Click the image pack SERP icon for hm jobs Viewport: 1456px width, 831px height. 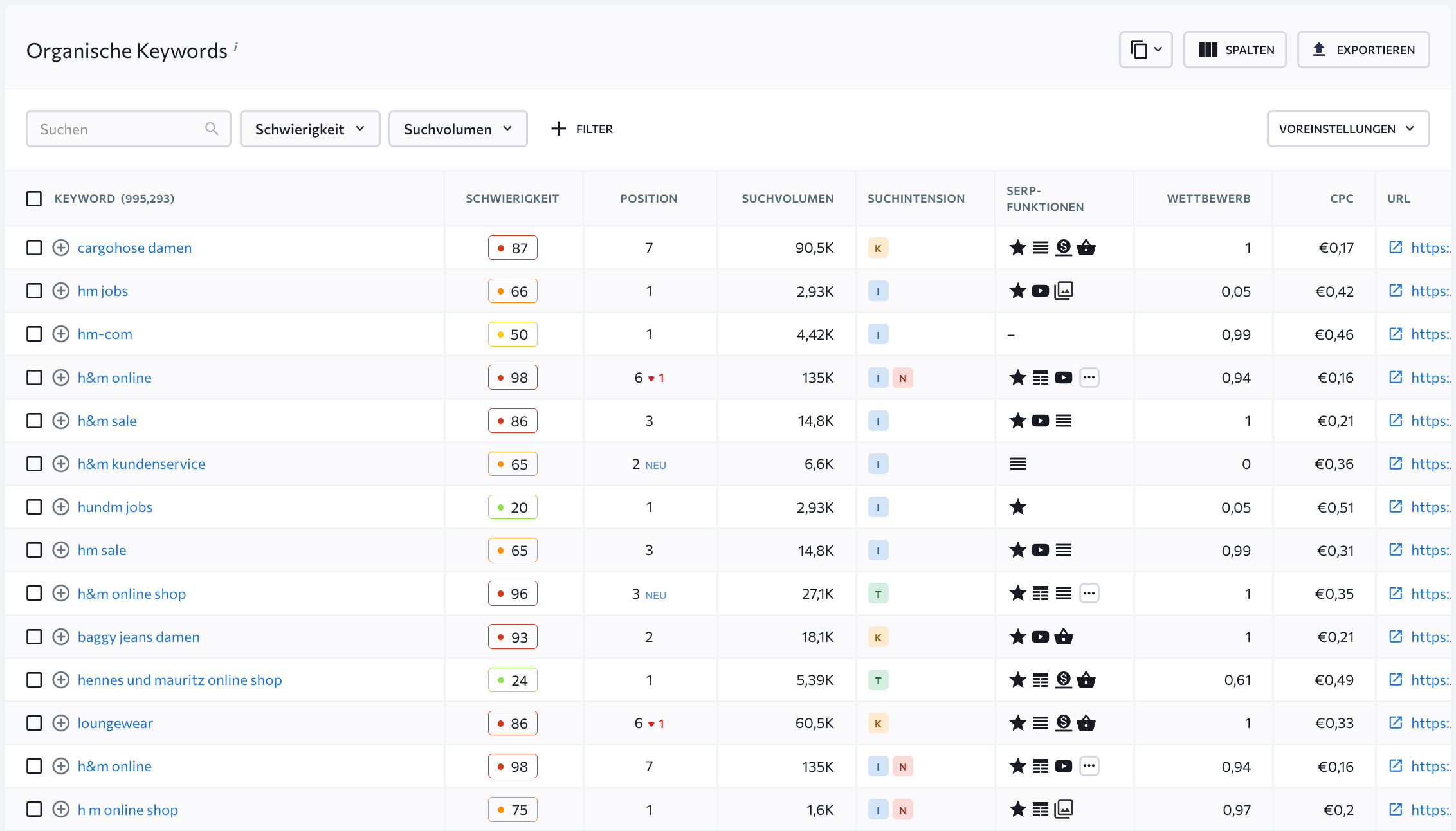click(x=1064, y=291)
